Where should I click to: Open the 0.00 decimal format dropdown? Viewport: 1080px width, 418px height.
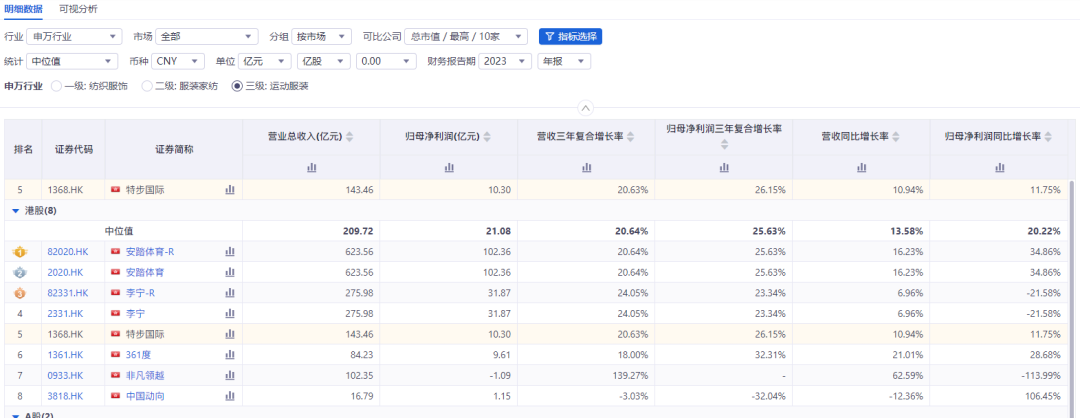pos(386,61)
